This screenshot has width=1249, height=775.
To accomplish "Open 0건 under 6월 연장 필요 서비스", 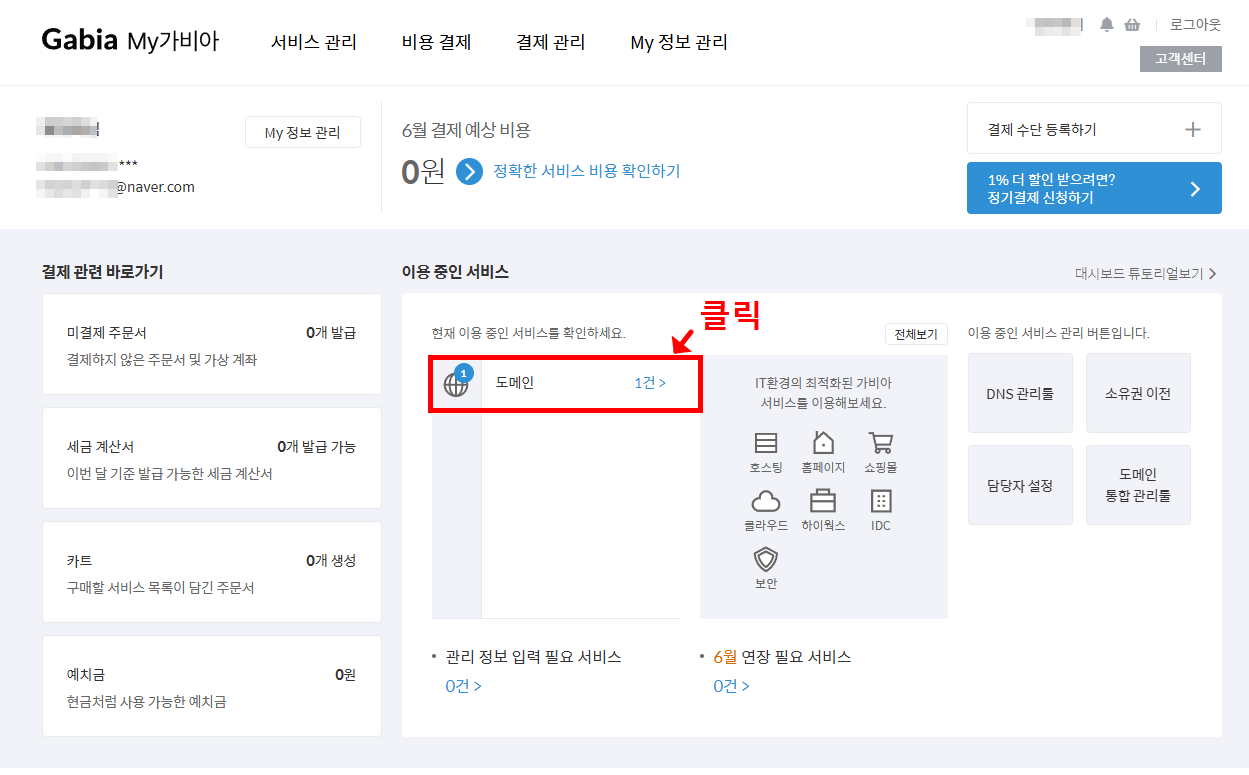I will point(731,686).
